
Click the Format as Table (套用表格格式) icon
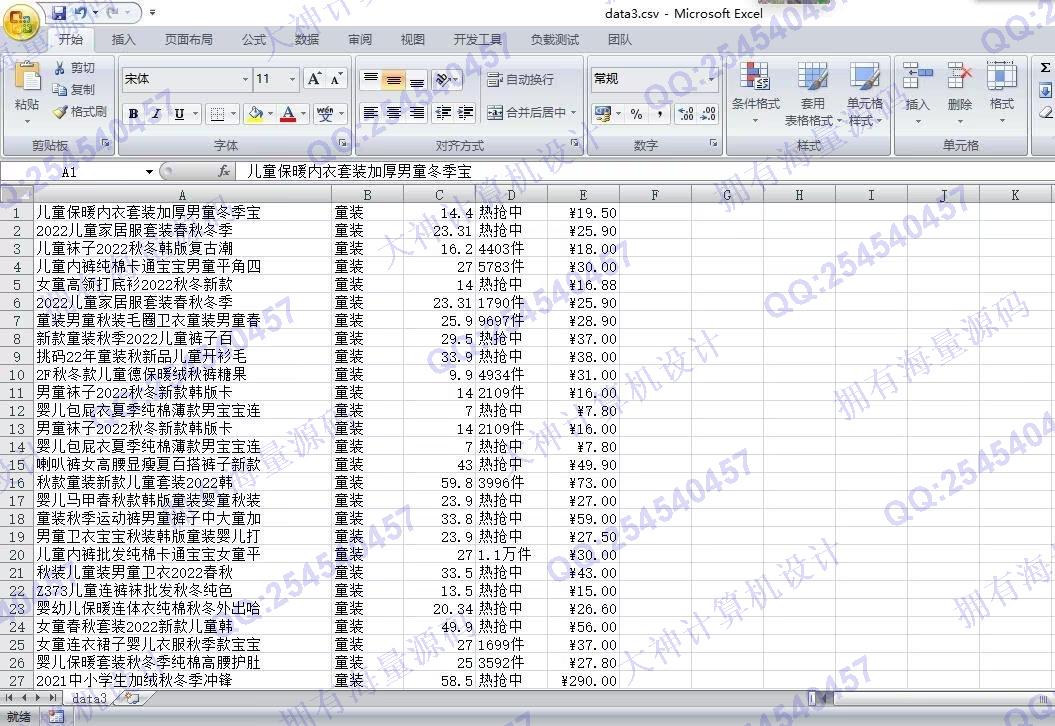[x=812, y=76]
